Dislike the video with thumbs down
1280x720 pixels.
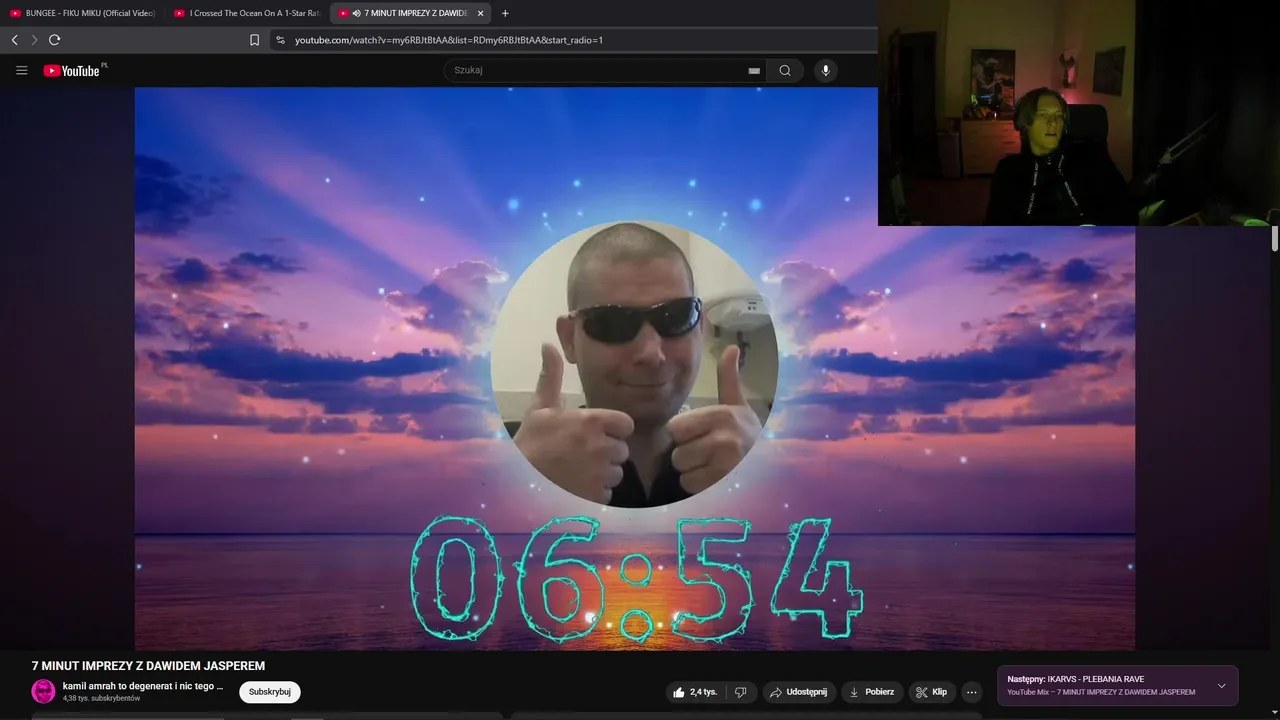coord(741,692)
